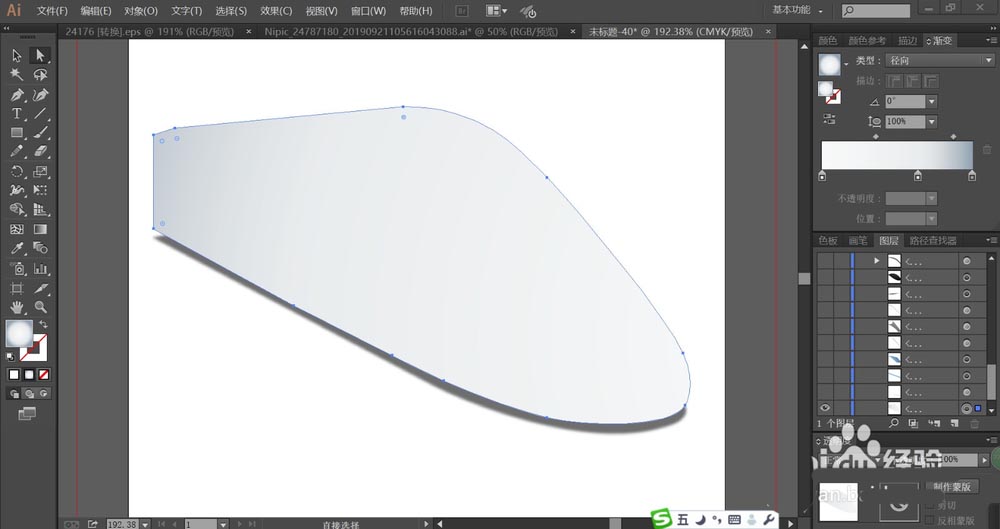Click the reverse gradient icon

click(829, 119)
